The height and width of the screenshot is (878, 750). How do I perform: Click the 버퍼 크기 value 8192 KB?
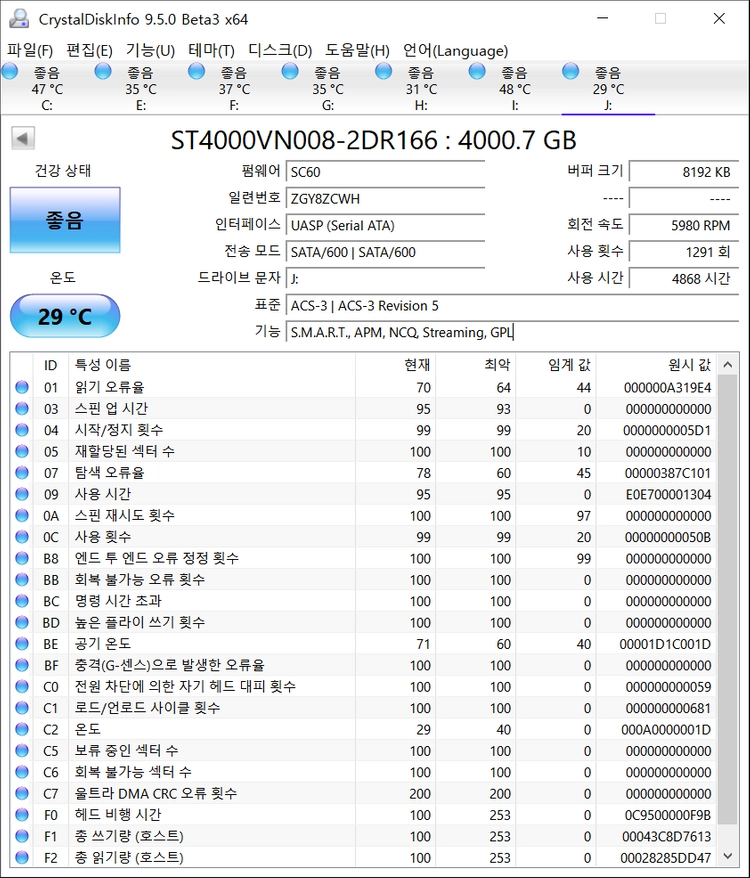click(684, 172)
